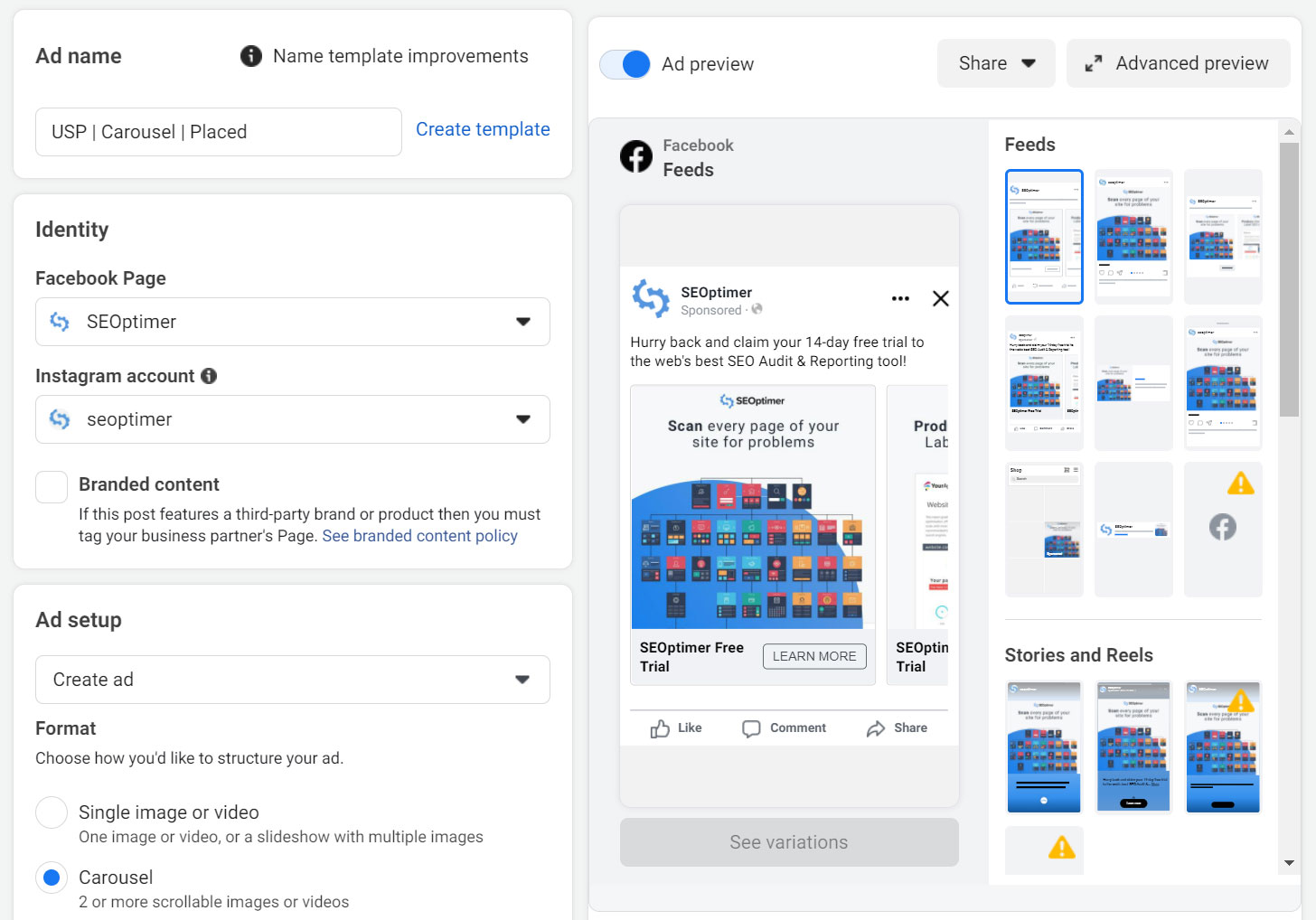
Task: Open the Facebook Page SEOptimer dropdown
Action: click(292, 322)
